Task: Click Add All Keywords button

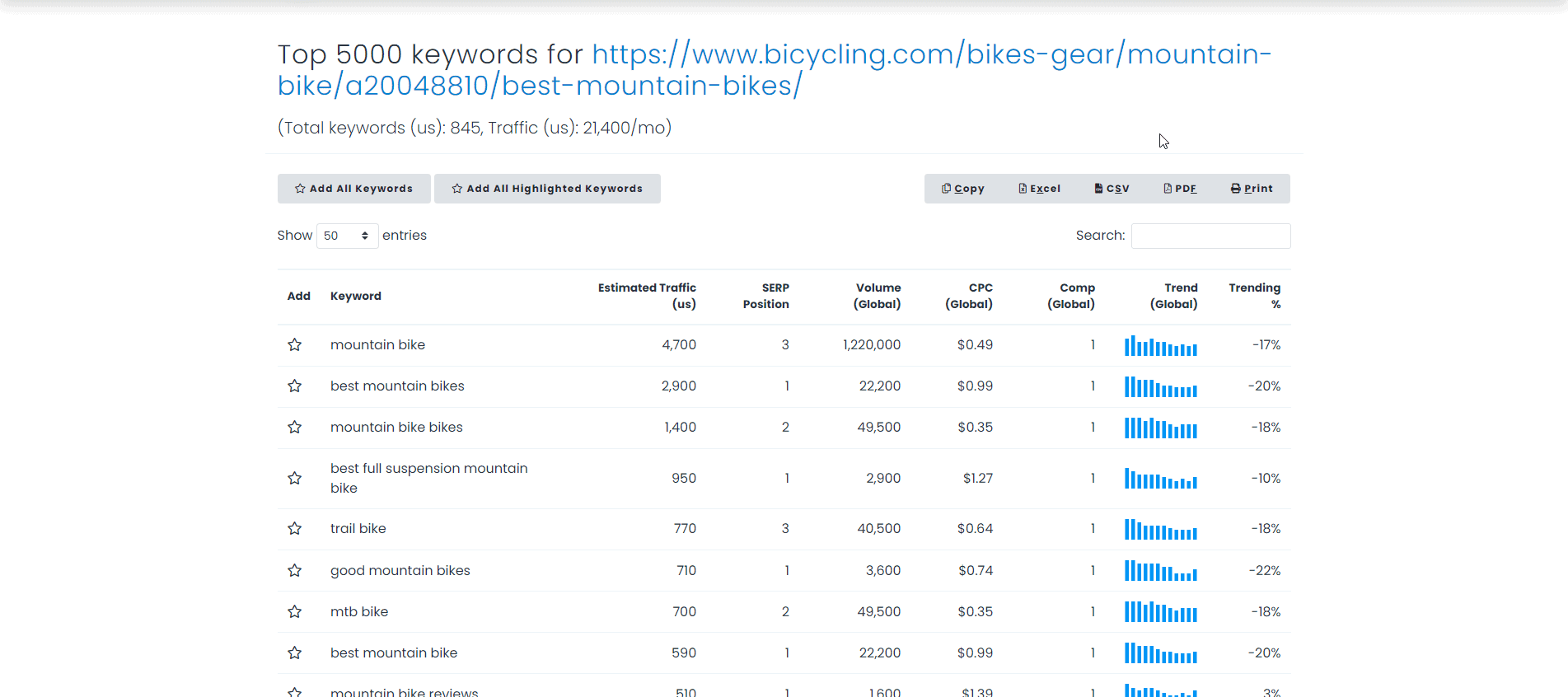Action: pyautogui.click(x=354, y=189)
